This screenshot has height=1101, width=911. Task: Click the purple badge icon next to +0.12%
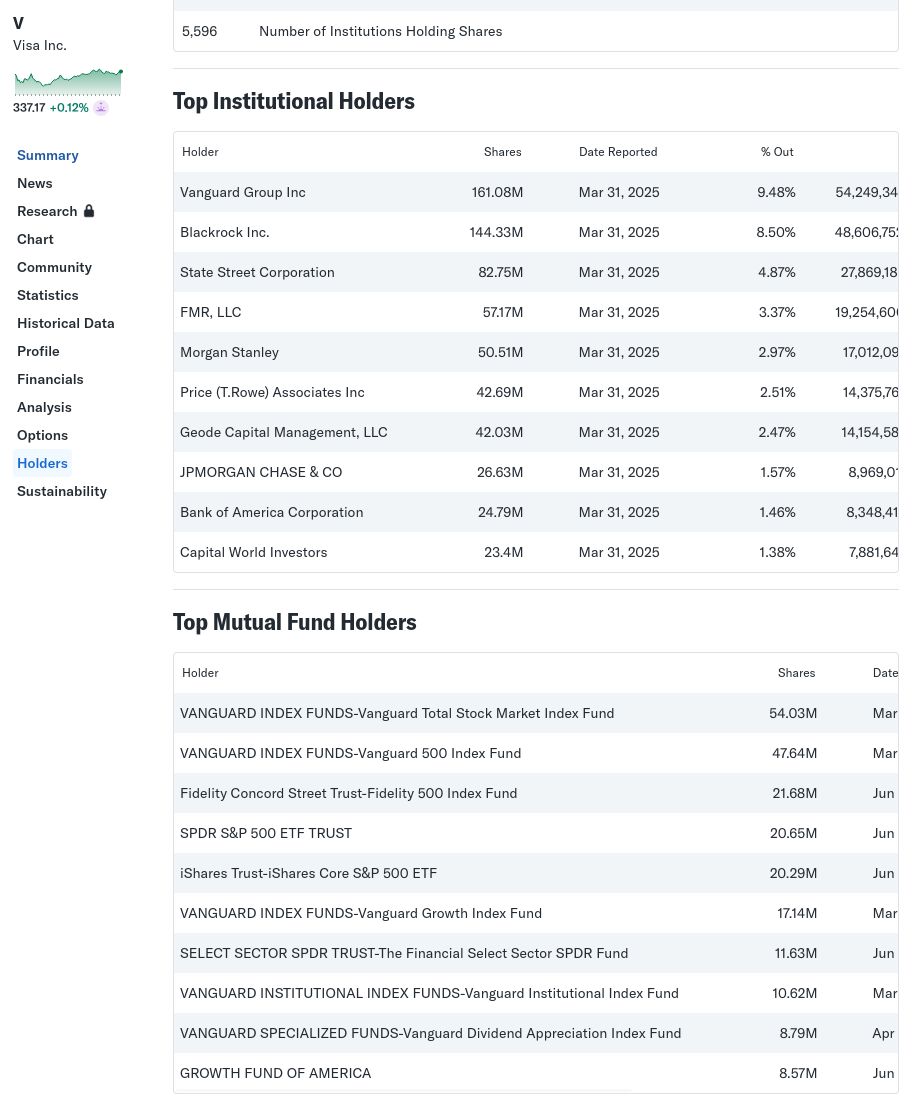click(x=101, y=107)
